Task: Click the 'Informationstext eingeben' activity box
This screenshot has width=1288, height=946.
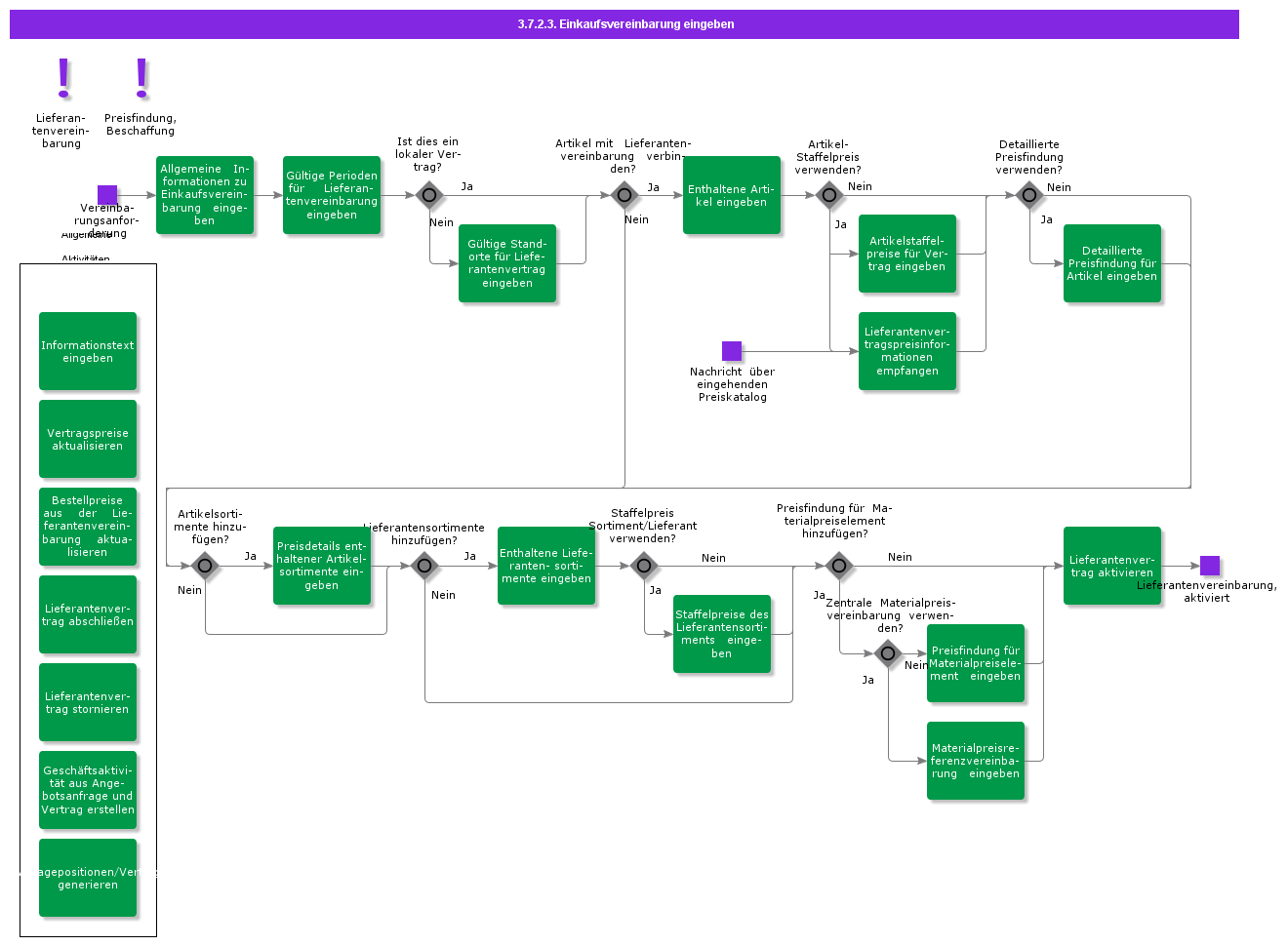Action: [x=88, y=351]
